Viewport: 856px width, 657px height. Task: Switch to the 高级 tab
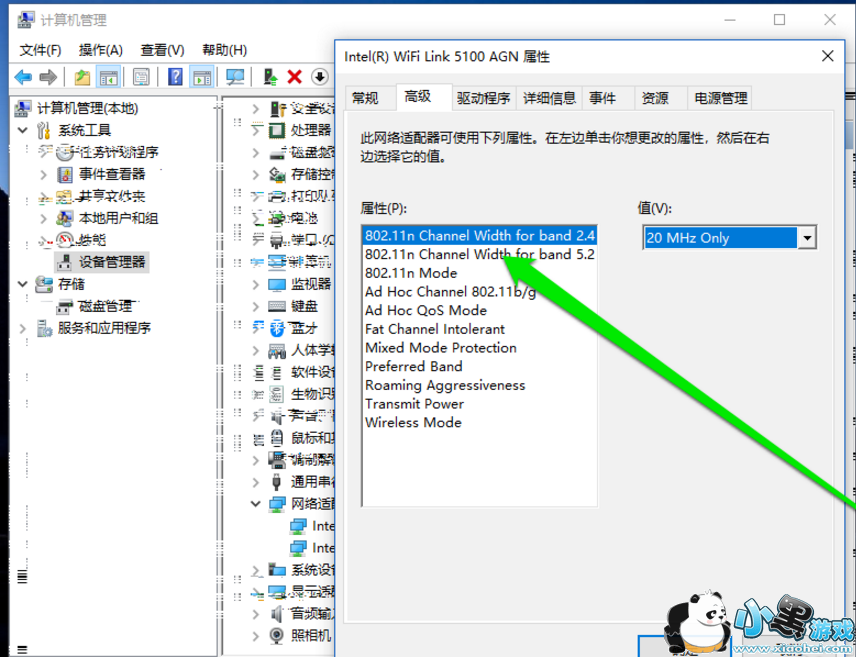[418, 97]
